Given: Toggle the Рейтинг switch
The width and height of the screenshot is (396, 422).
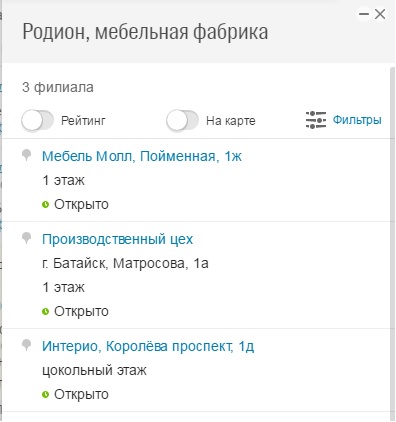Looking at the screenshot, I should pos(37,120).
